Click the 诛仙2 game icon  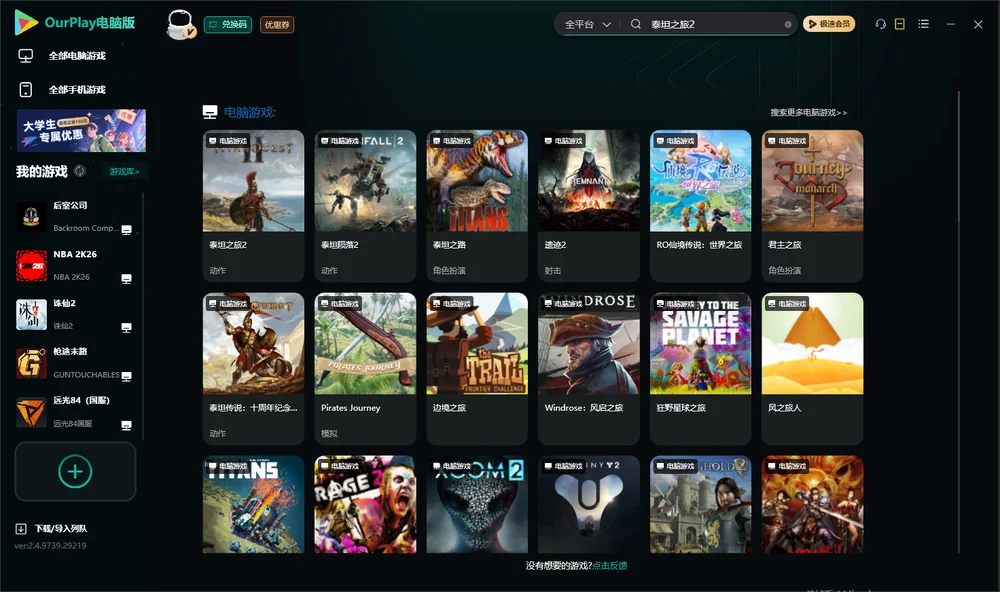tap(31, 314)
